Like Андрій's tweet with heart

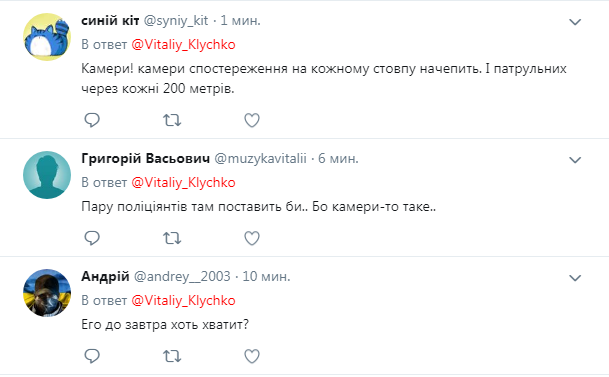[252, 356]
